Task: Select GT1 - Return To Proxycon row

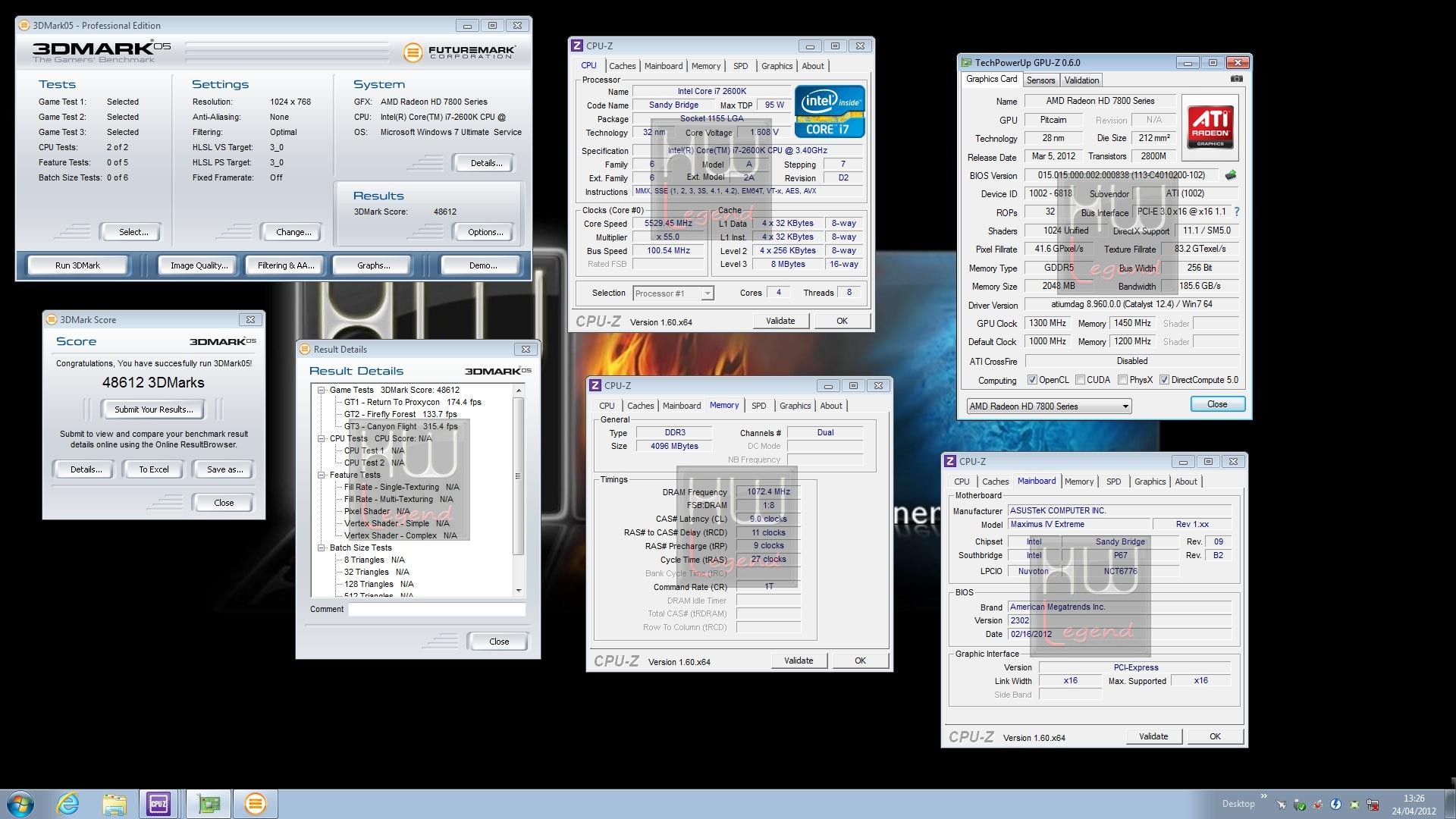Action: (413, 402)
